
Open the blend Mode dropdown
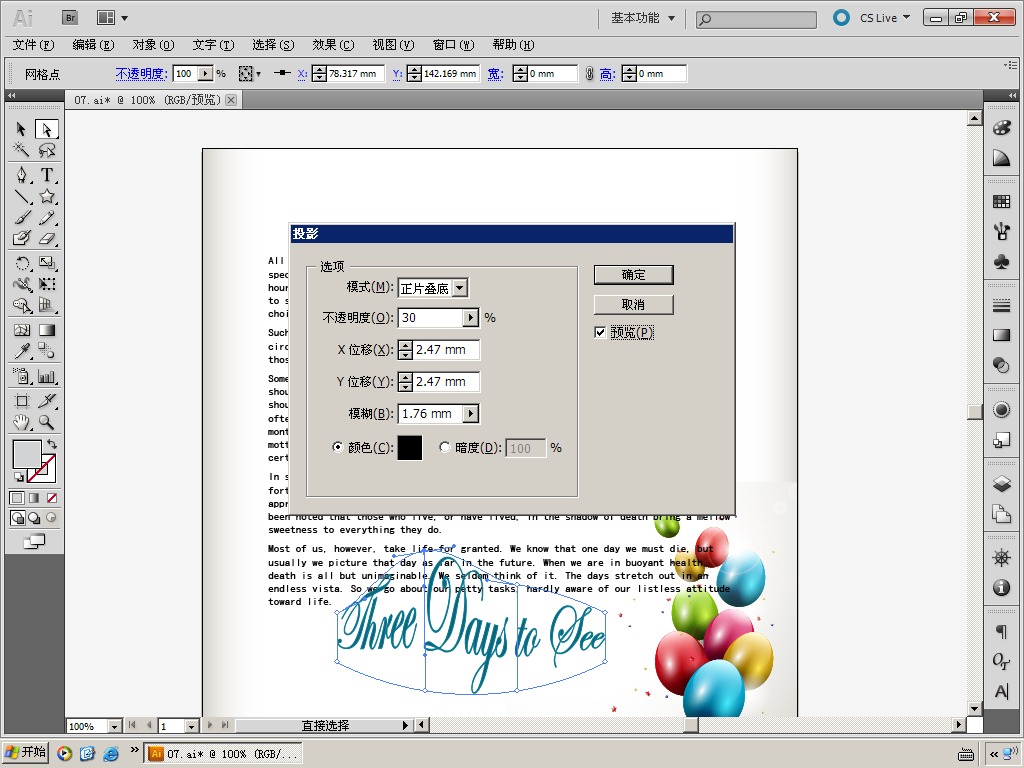point(460,288)
